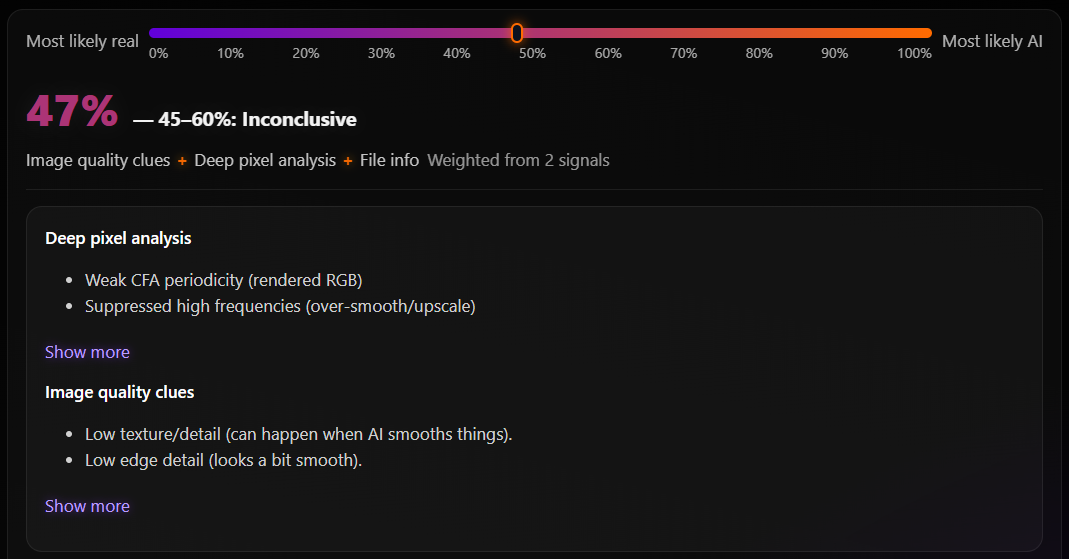Click the Deep pixel analysis section heading

click(118, 238)
